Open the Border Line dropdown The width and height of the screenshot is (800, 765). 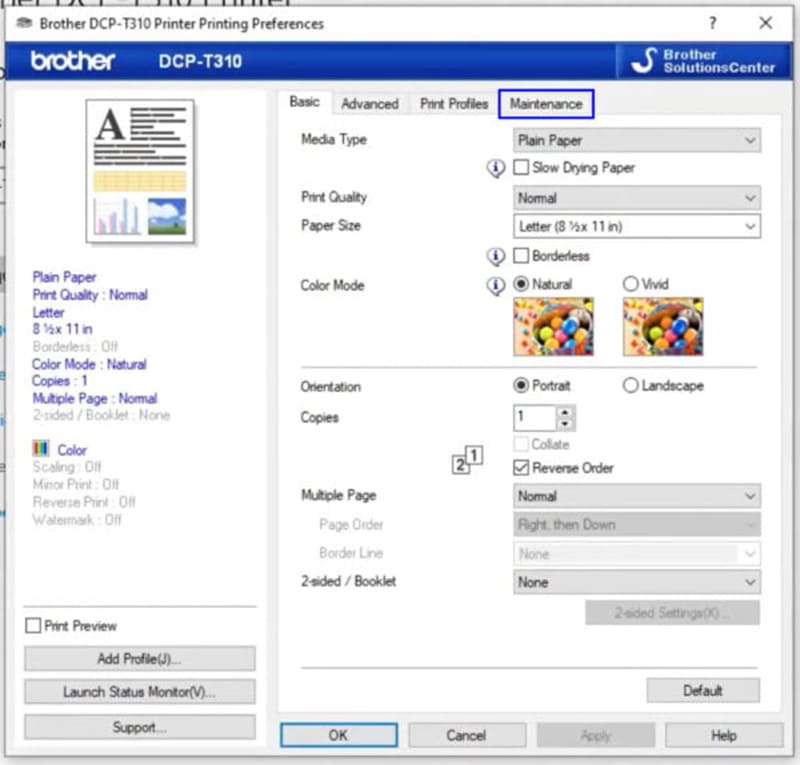pyautogui.click(x=637, y=554)
